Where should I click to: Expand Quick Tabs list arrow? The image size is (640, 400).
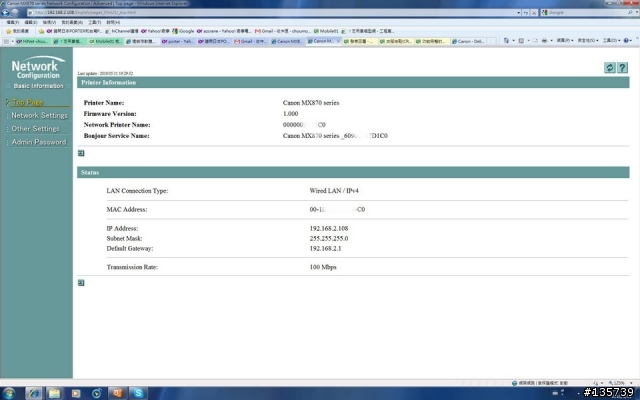click(x=12, y=41)
